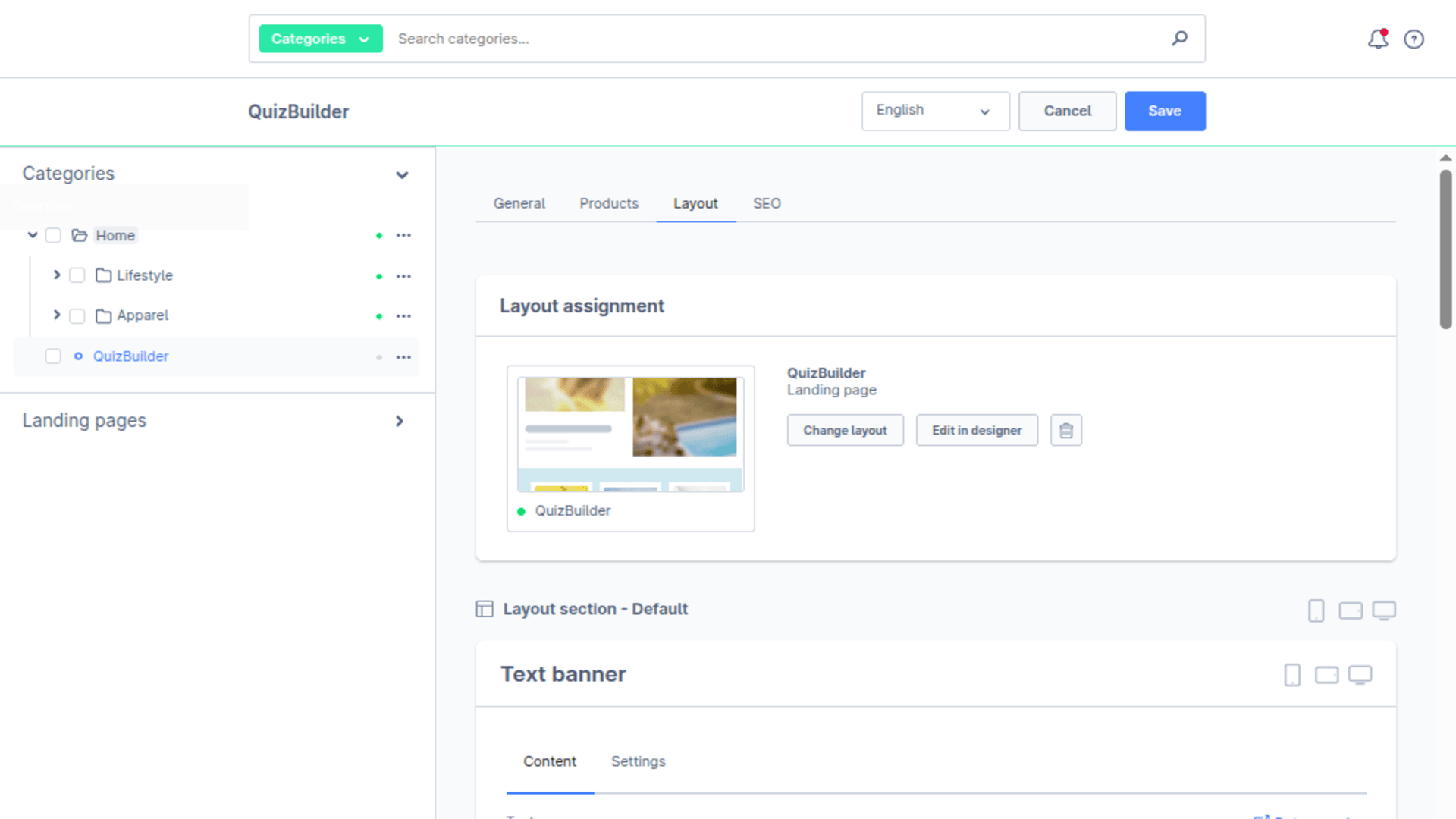Select mobile view icon in Text banner
1456x819 pixels.
point(1292,675)
